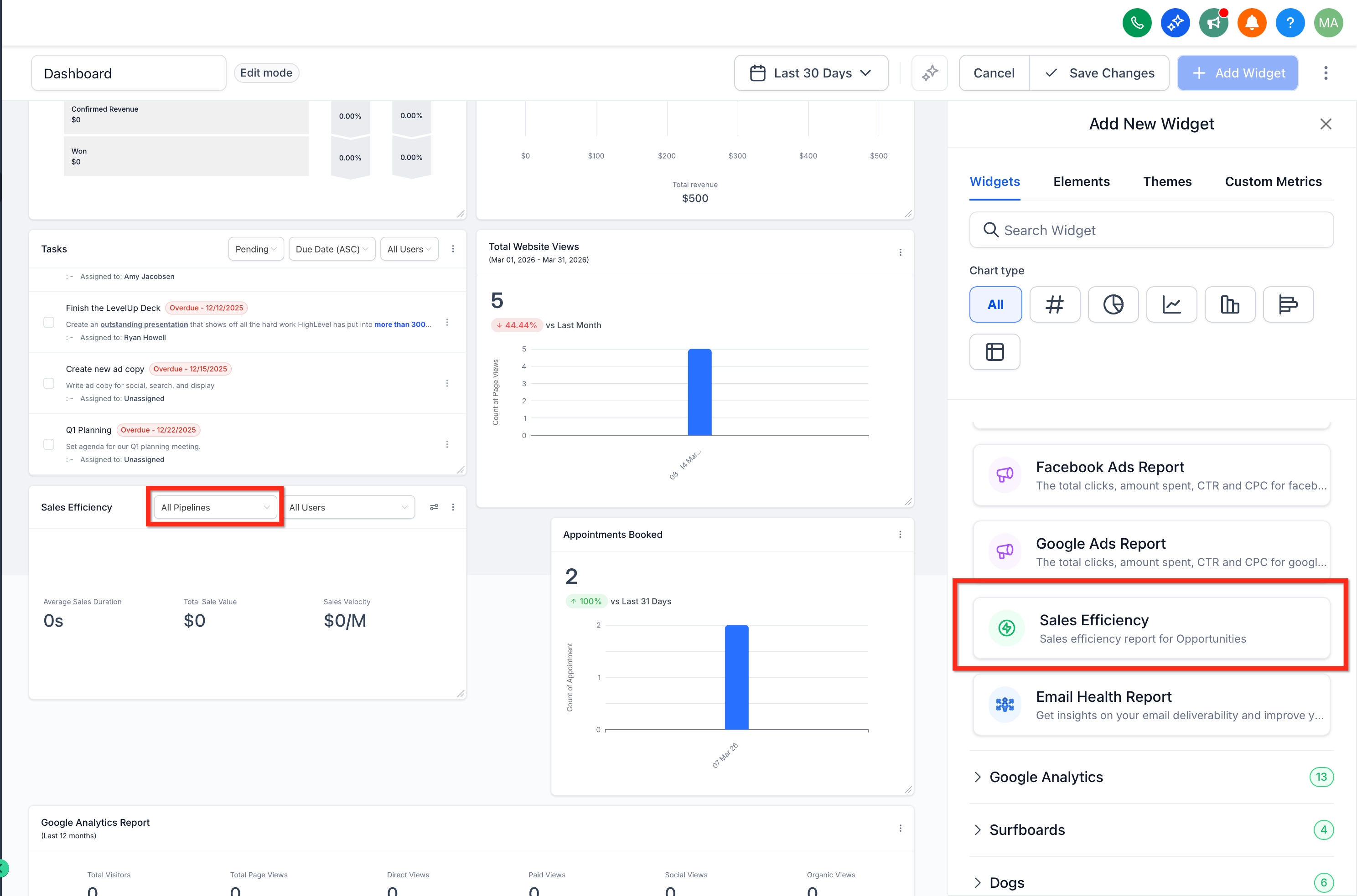Click the Save Changes button
The width and height of the screenshot is (1357, 896).
click(x=1099, y=73)
